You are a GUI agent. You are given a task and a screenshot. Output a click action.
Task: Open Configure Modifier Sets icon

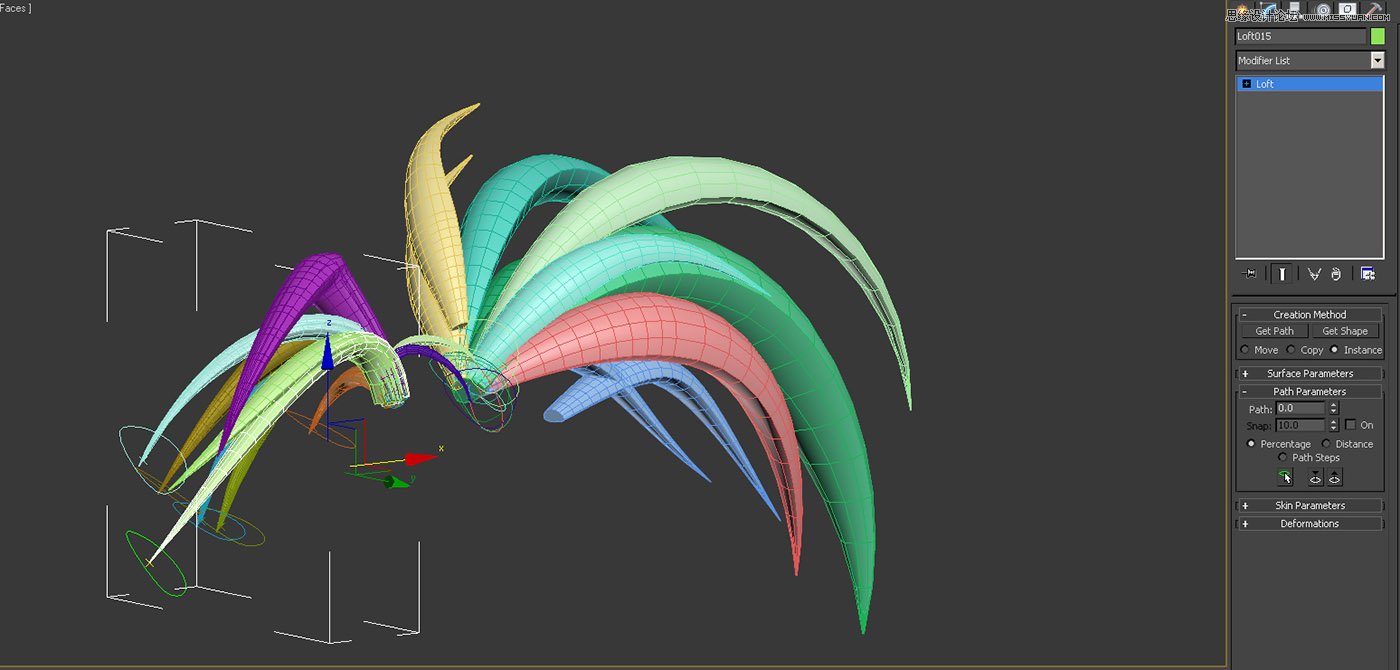coord(1368,273)
